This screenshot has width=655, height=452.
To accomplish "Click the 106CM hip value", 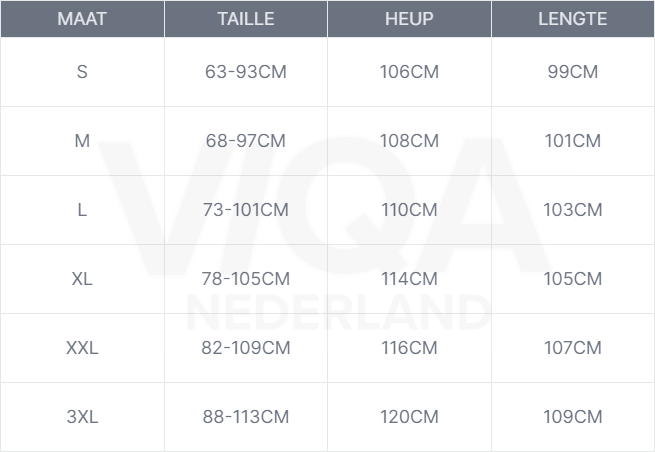I will 409,72.
